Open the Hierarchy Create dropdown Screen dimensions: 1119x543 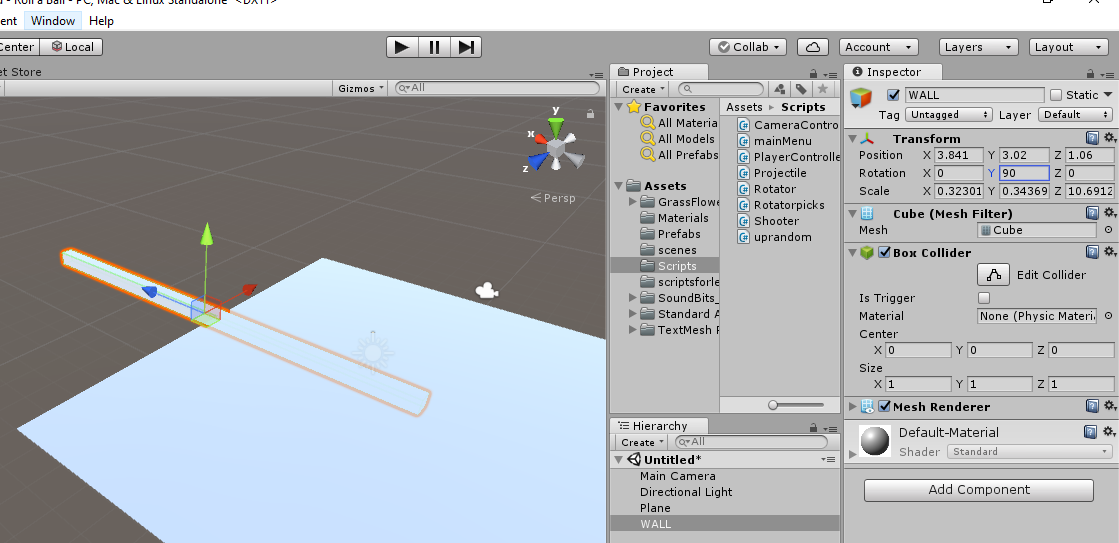643,442
